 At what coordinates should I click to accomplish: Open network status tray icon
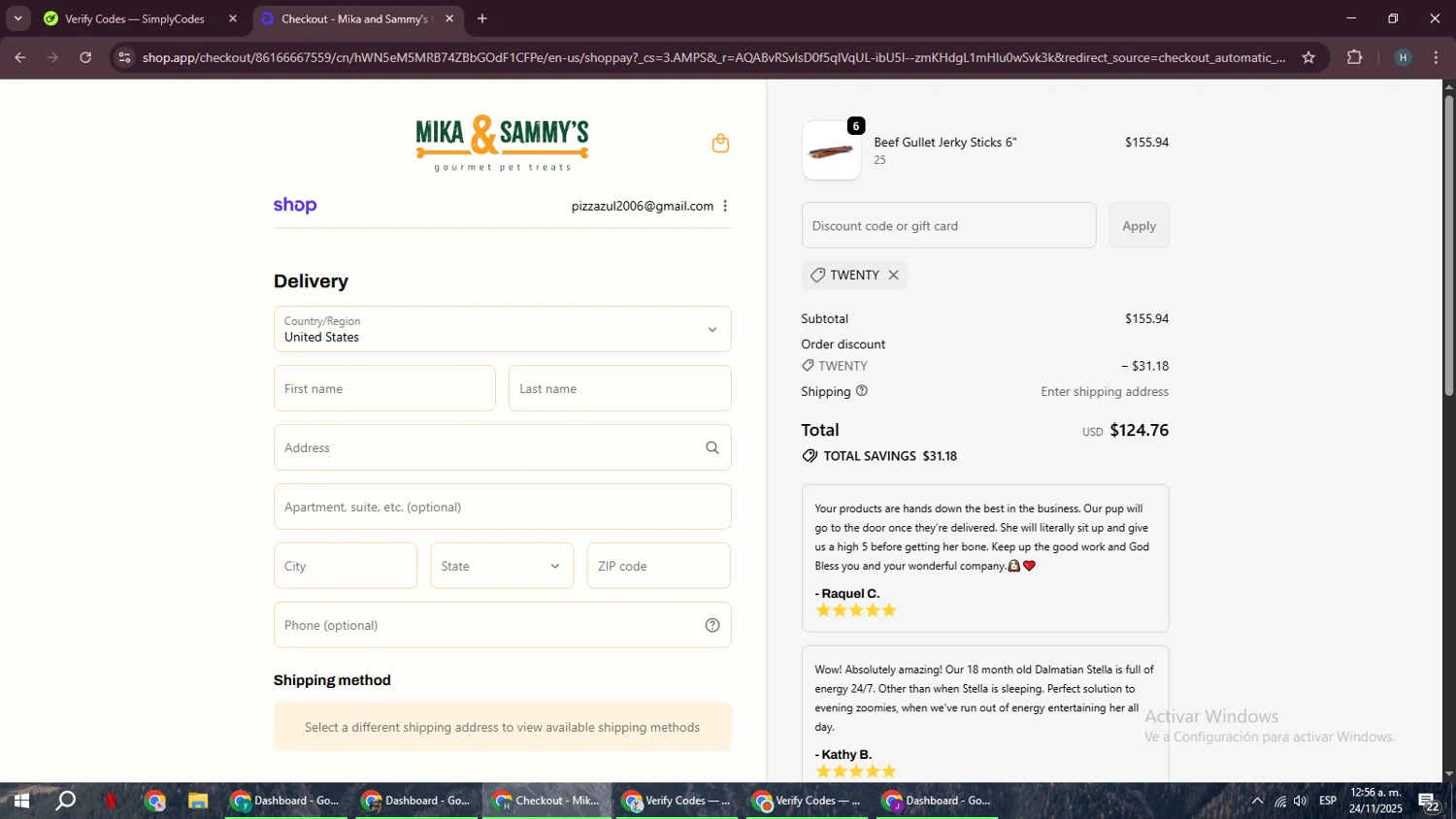[x=1280, y=801]
